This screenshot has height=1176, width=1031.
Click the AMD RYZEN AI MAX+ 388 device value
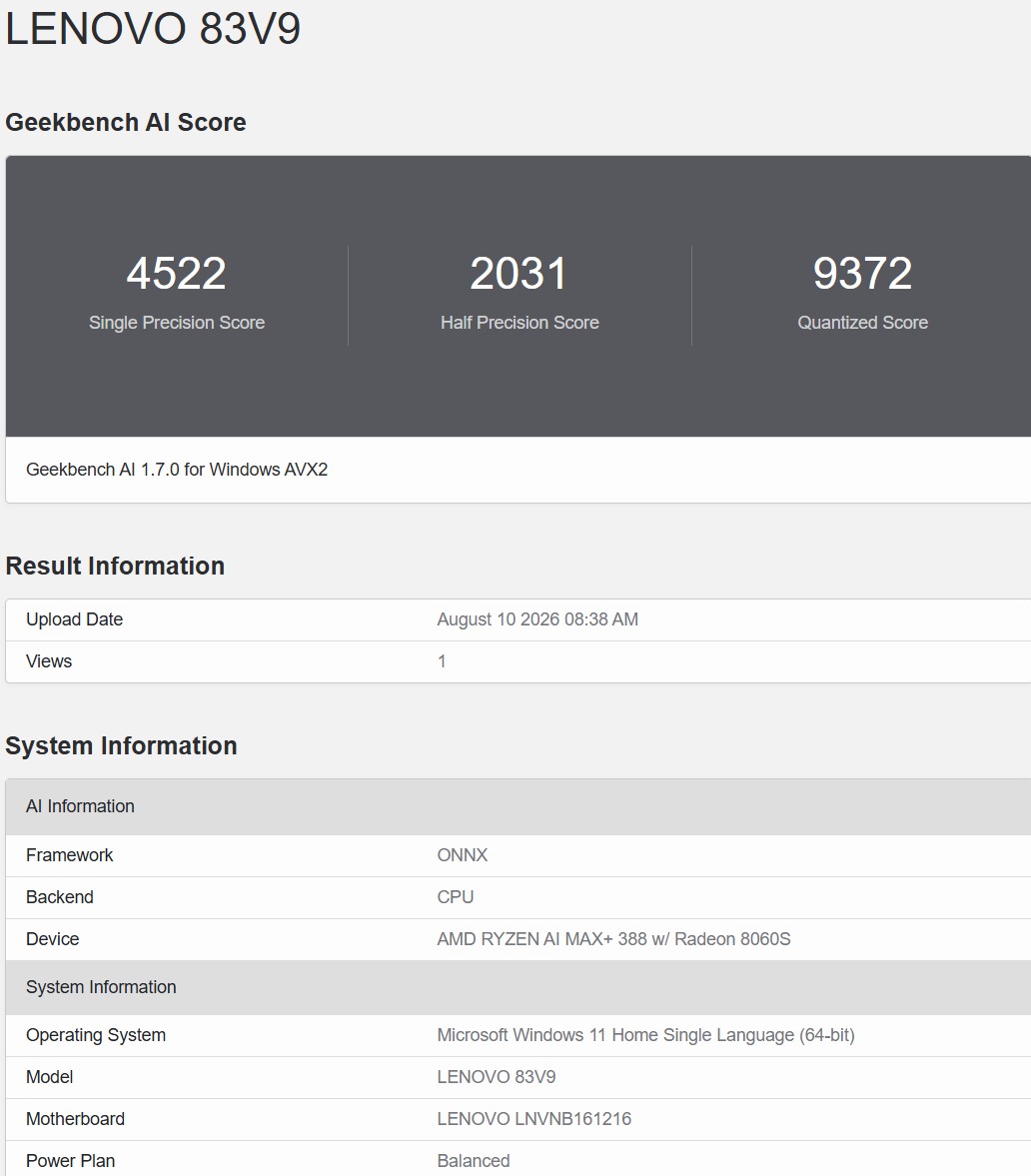pyautogui.click(x=613, y=939)
